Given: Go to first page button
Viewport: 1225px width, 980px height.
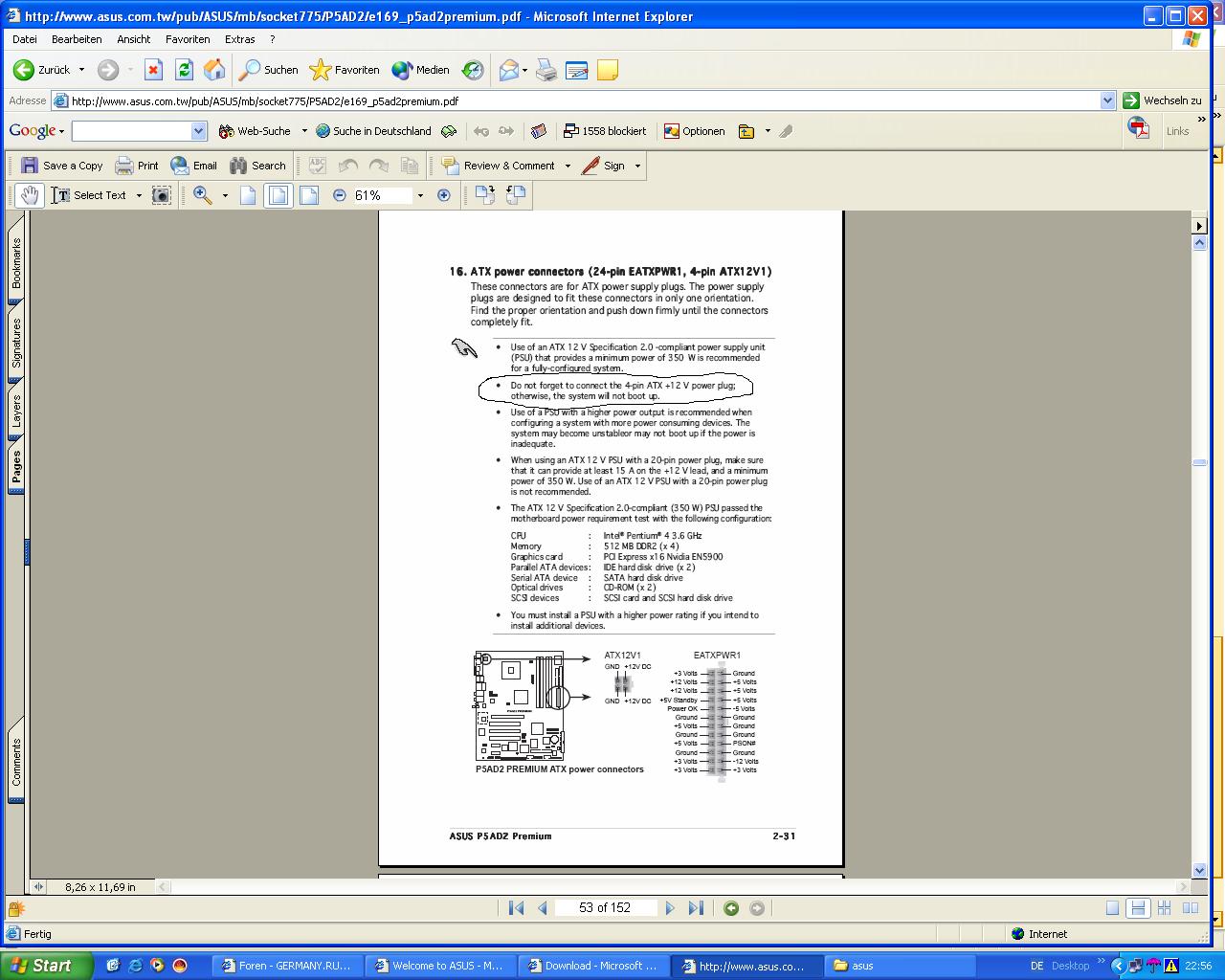Looking at the screenshot, I should pos(516,908).
